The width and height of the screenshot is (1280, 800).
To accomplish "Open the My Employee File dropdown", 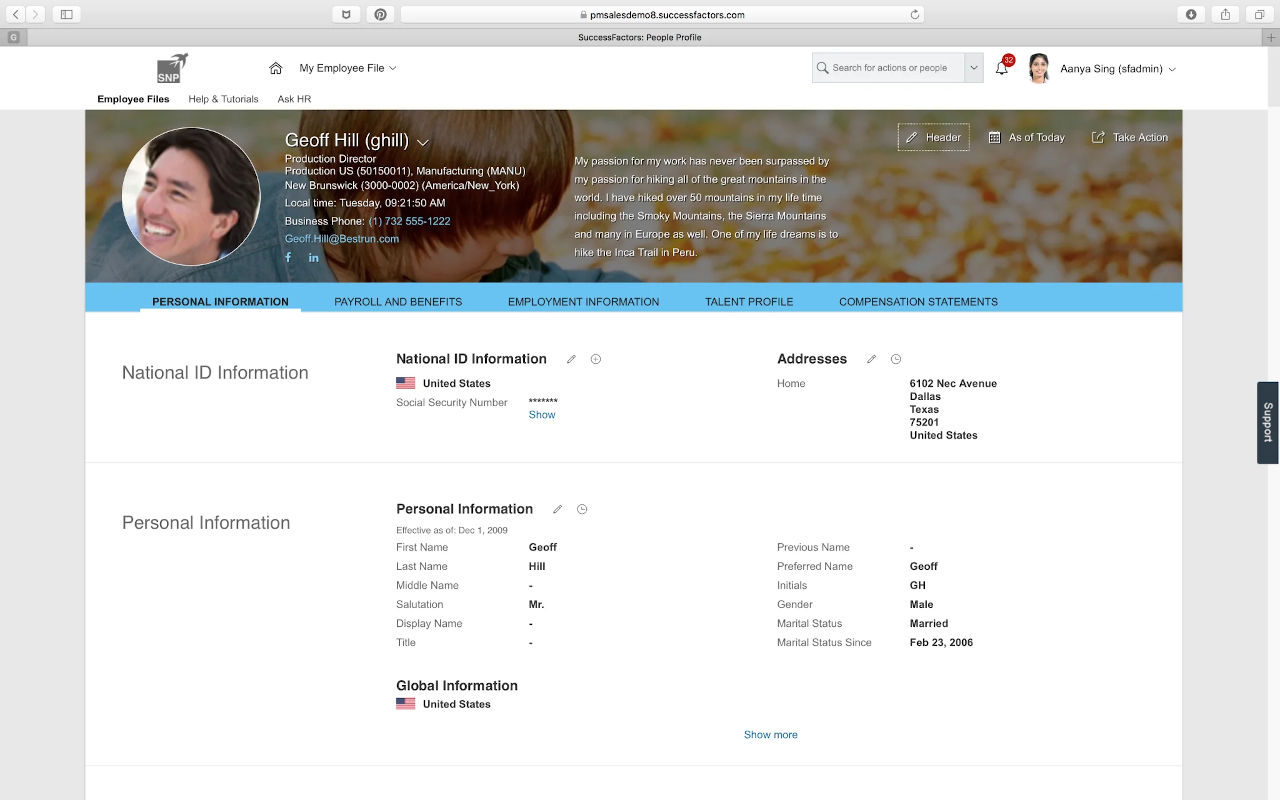I will tap(343, 68).
